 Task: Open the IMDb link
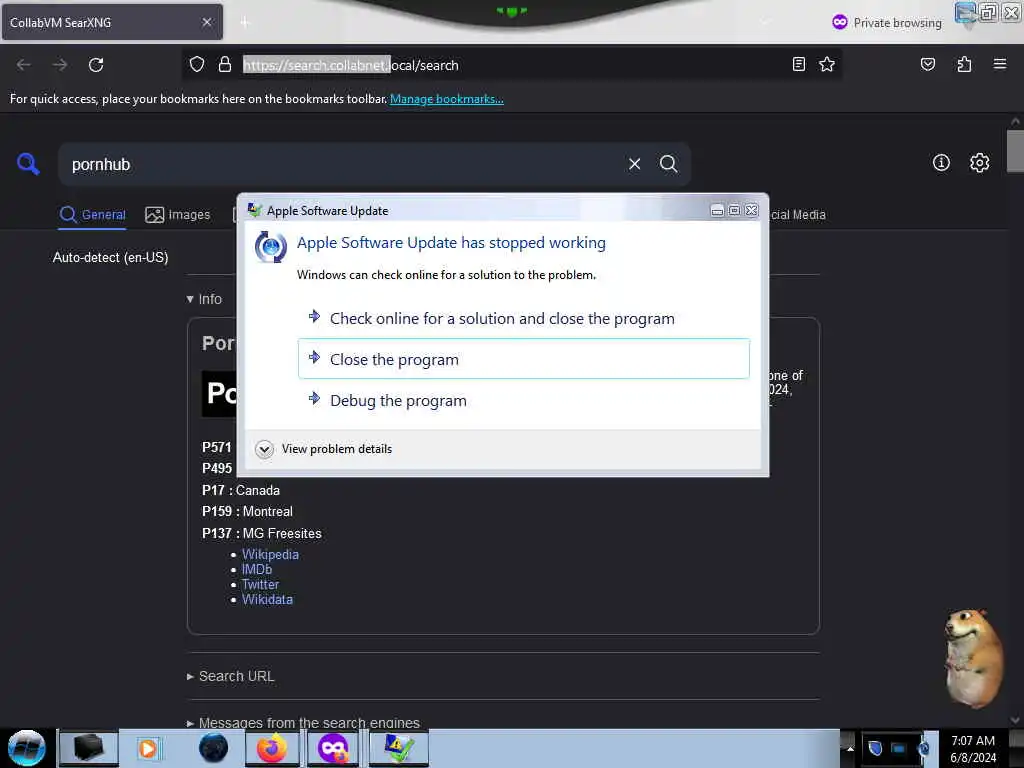coord(257,569)
